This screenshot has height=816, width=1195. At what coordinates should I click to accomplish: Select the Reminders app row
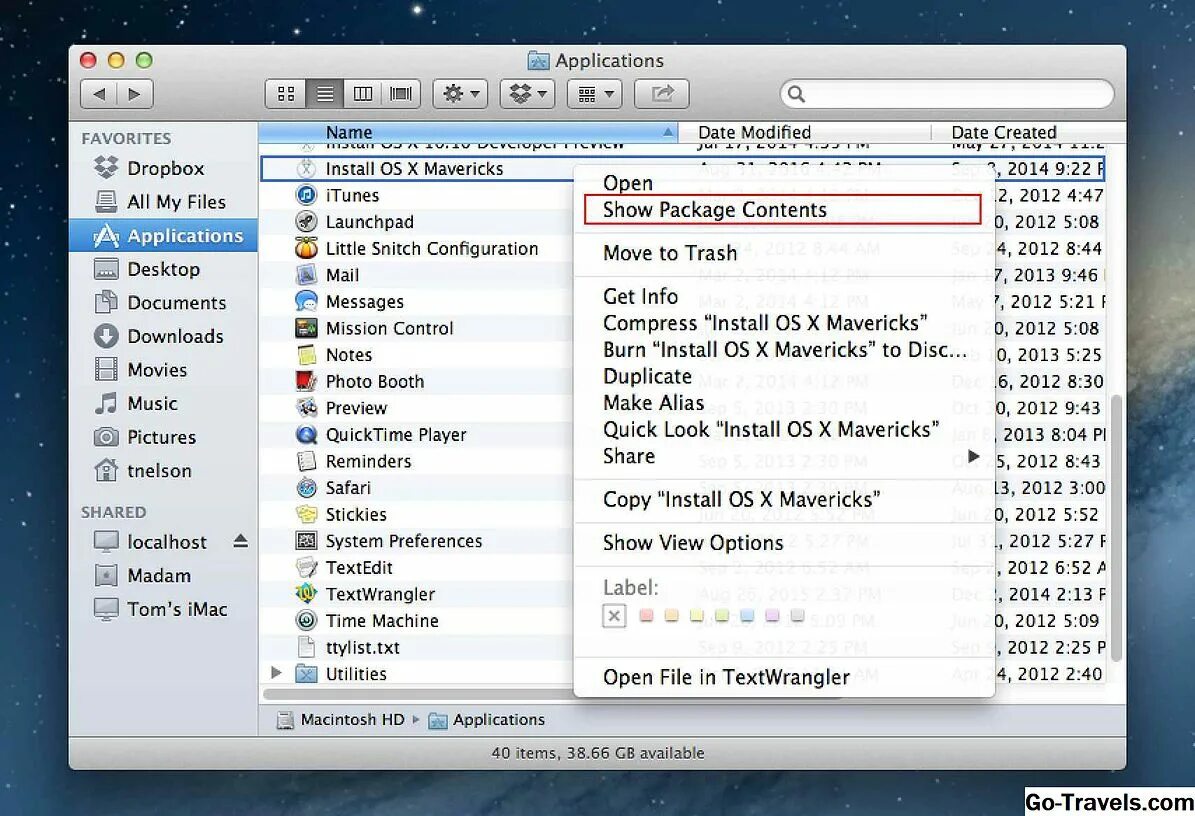pos(416,462)
